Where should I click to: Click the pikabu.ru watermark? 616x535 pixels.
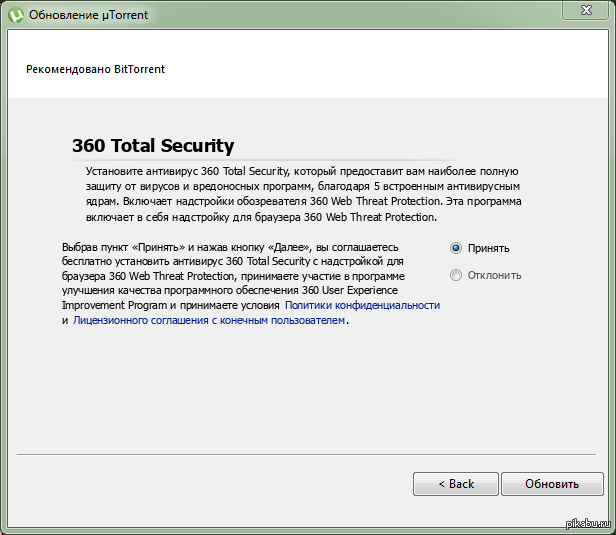(588, 524)
